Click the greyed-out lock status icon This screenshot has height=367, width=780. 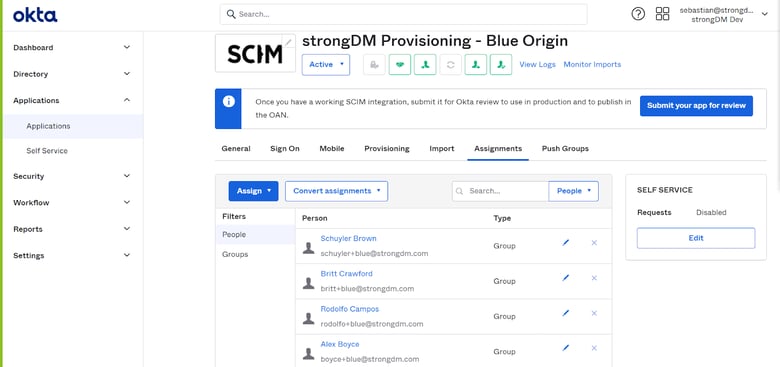pyautogui.click(x=375, y=65)
